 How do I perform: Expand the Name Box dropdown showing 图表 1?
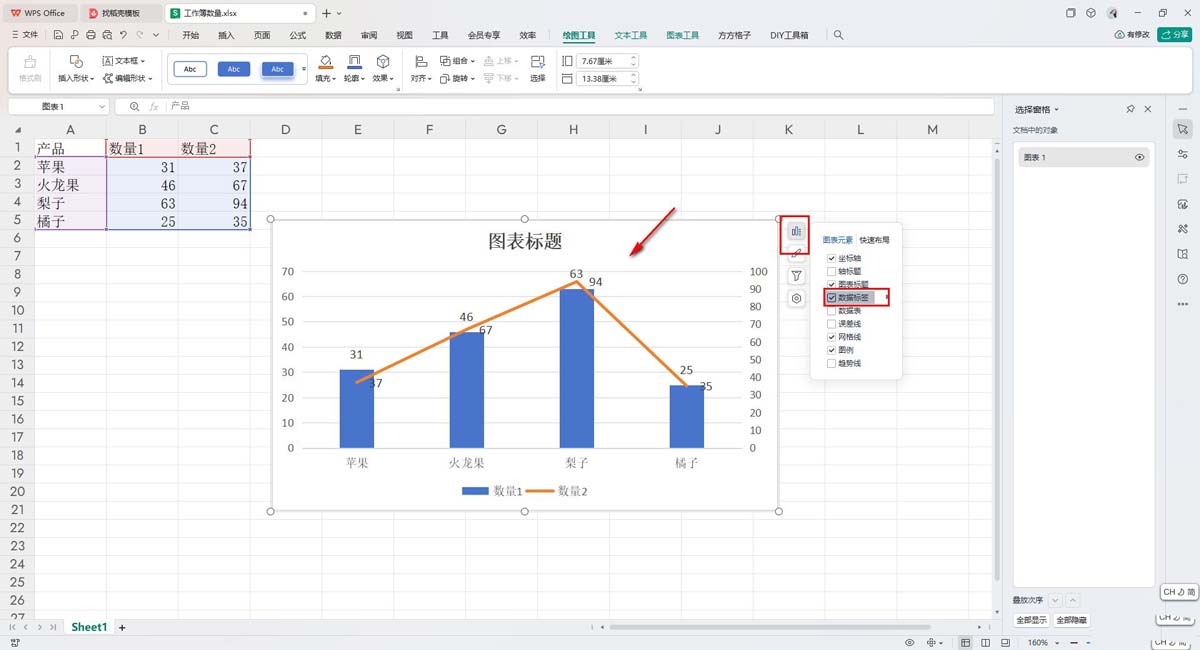tap(102, 106)
